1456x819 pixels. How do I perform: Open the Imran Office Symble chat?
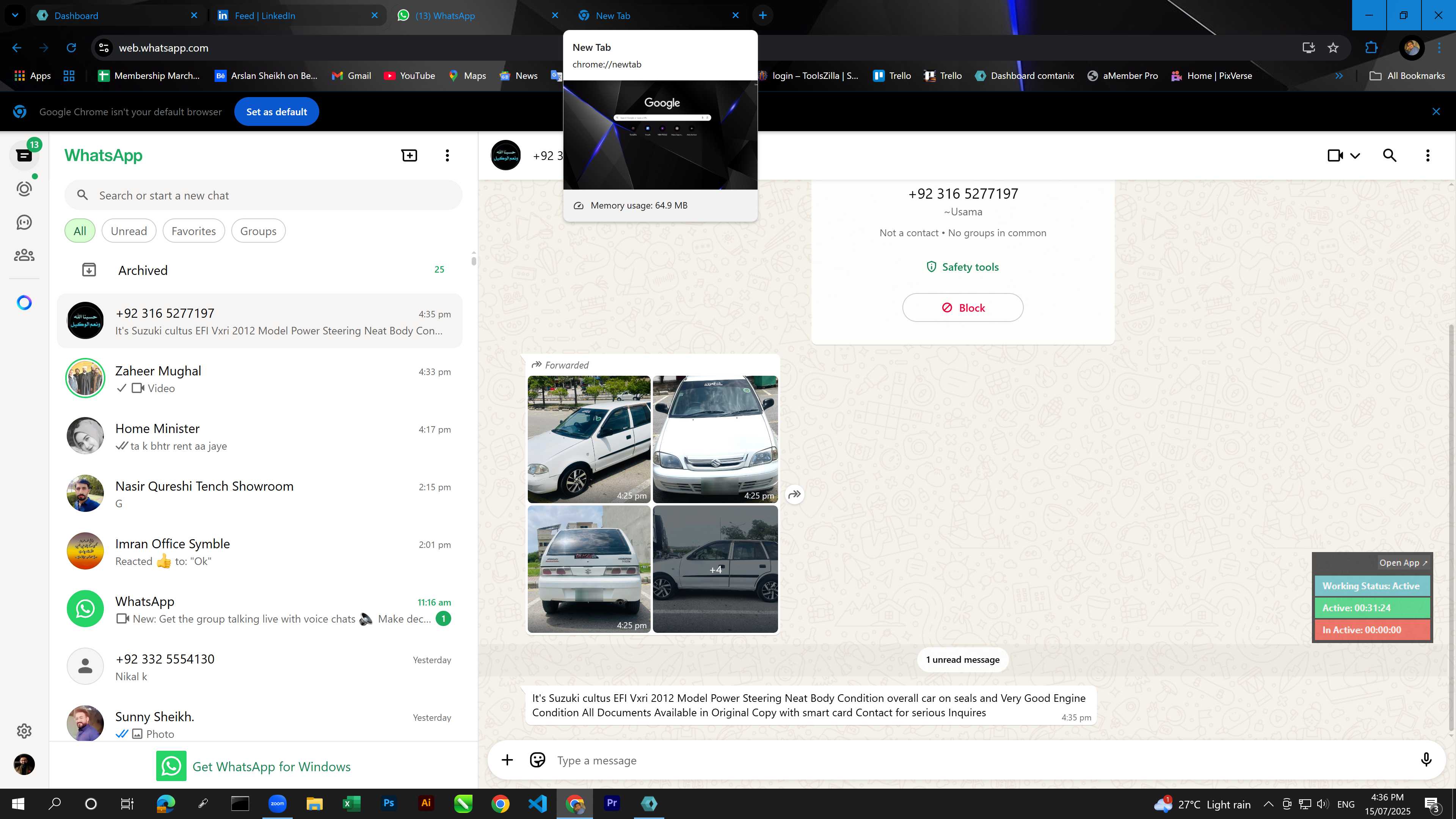click(259, 552)
